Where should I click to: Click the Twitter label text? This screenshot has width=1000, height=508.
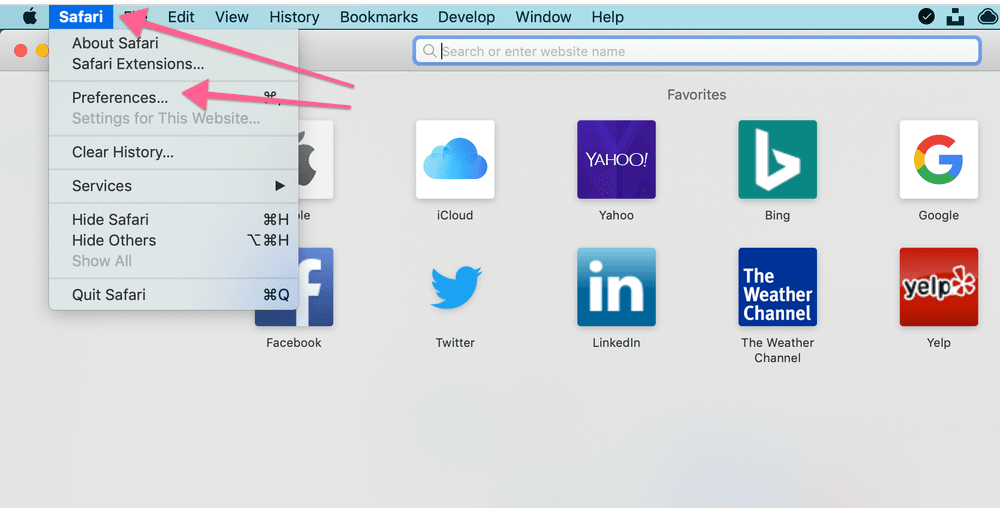coord(455,342)
